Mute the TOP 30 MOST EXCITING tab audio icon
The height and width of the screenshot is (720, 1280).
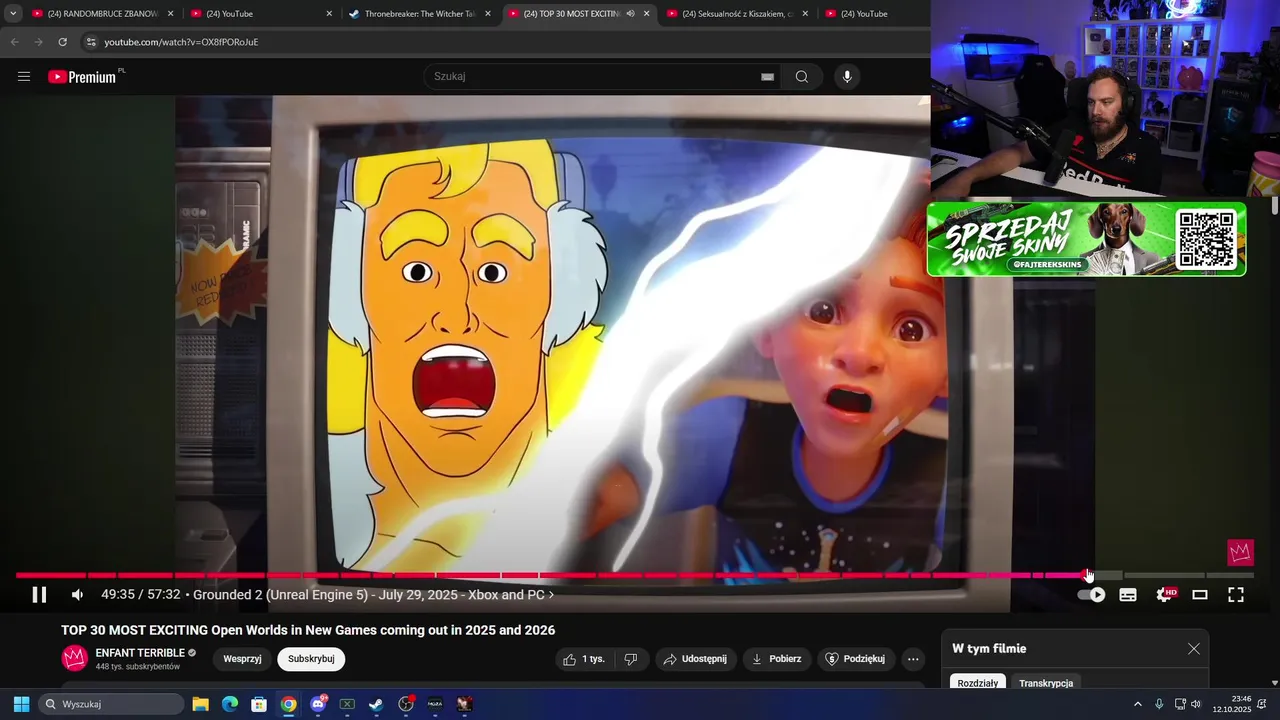click(630, 14)
